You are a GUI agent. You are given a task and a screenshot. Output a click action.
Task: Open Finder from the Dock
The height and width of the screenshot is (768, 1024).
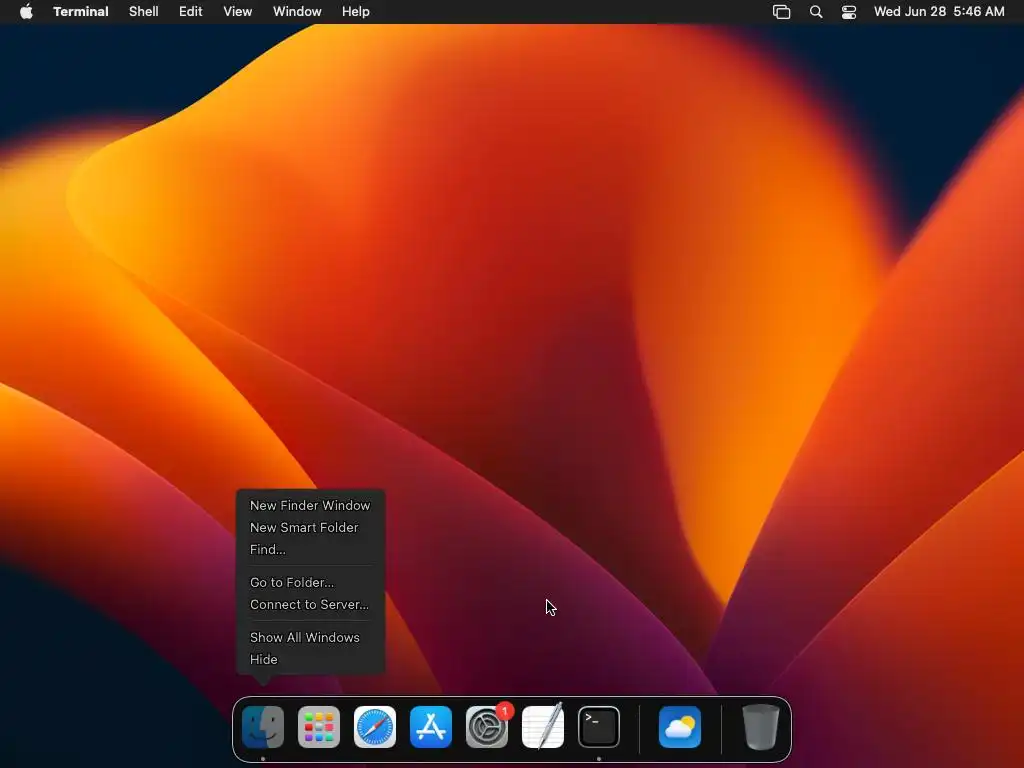263,727
